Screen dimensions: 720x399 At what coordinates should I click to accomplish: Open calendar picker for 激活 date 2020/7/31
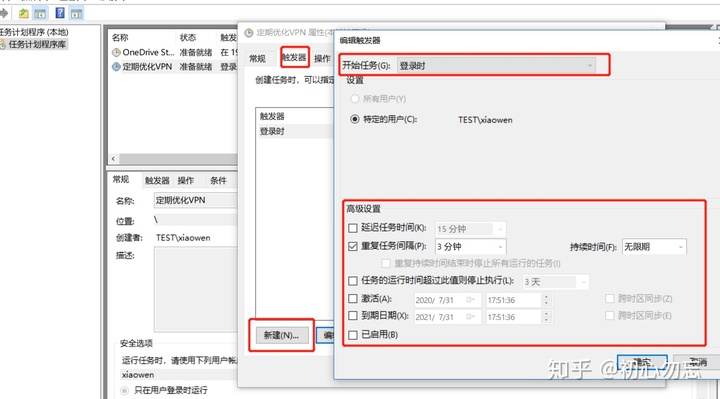pos(470,300)
